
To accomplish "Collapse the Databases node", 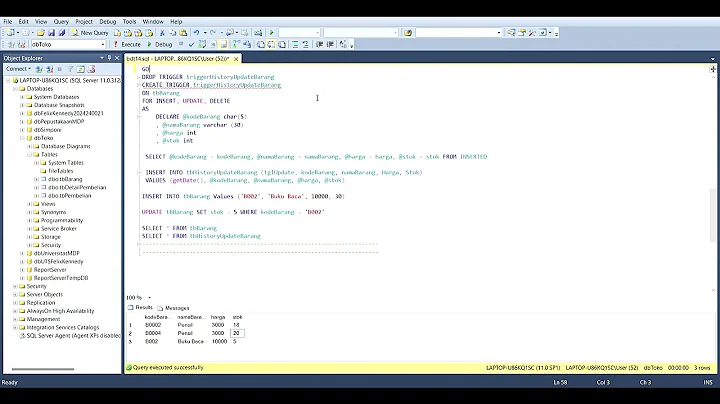I will coord(15,89).
